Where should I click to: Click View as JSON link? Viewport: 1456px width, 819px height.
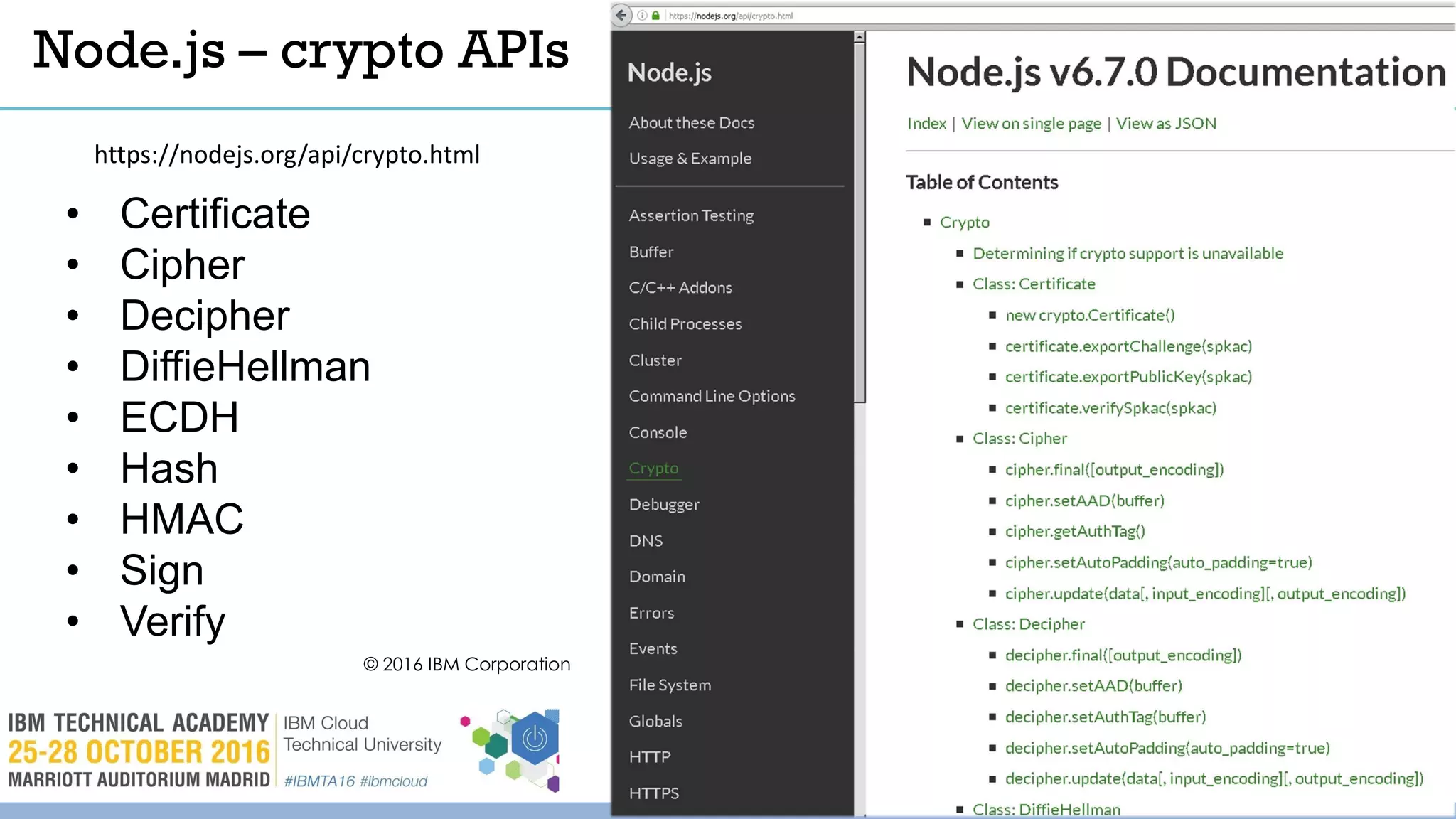(x=1166, y=124)
